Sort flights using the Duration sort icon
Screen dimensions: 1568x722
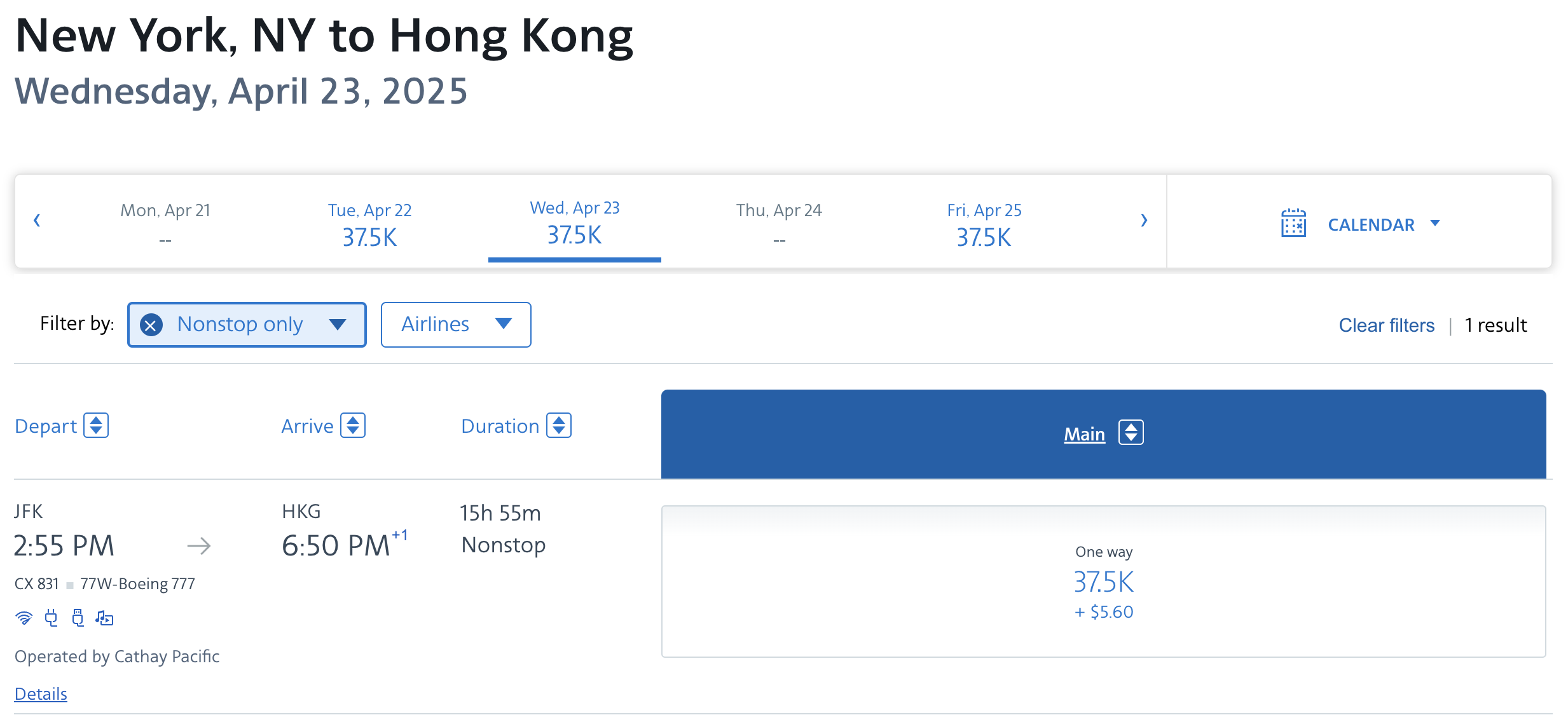(559, 425)
